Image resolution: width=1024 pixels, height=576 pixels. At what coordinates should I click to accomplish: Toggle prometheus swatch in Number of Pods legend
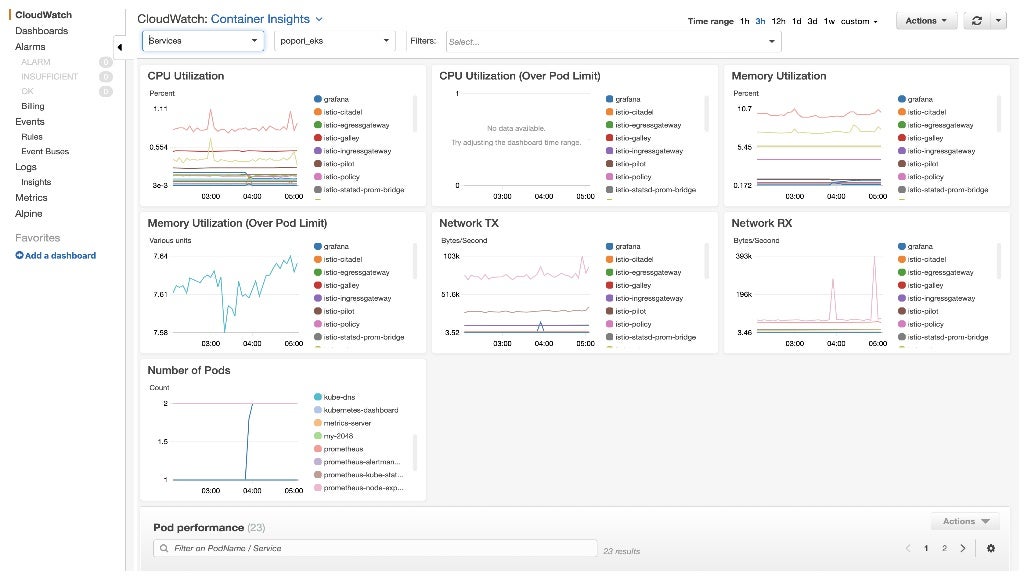pyautogui.click(x=318, y=449)
